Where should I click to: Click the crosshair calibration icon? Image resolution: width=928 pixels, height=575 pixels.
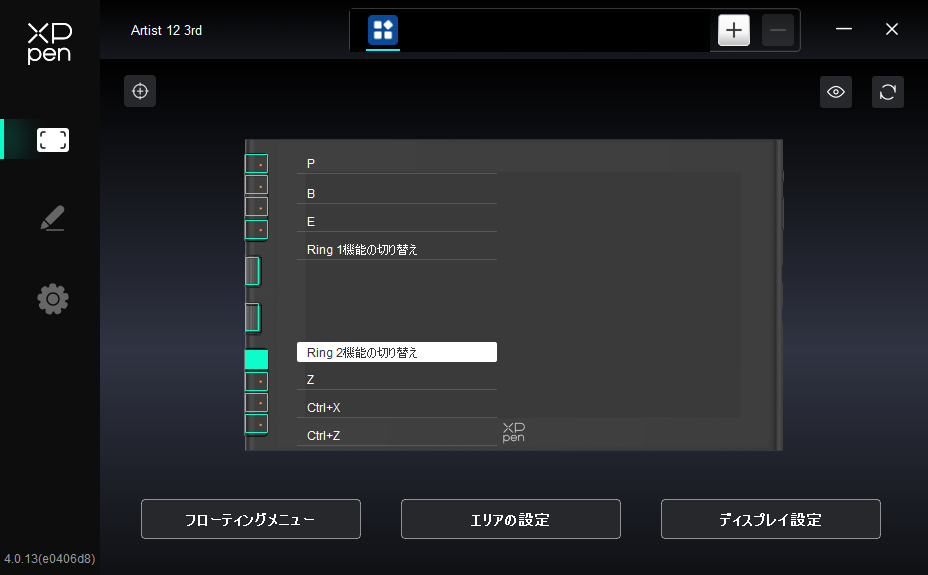coord(140,91)
